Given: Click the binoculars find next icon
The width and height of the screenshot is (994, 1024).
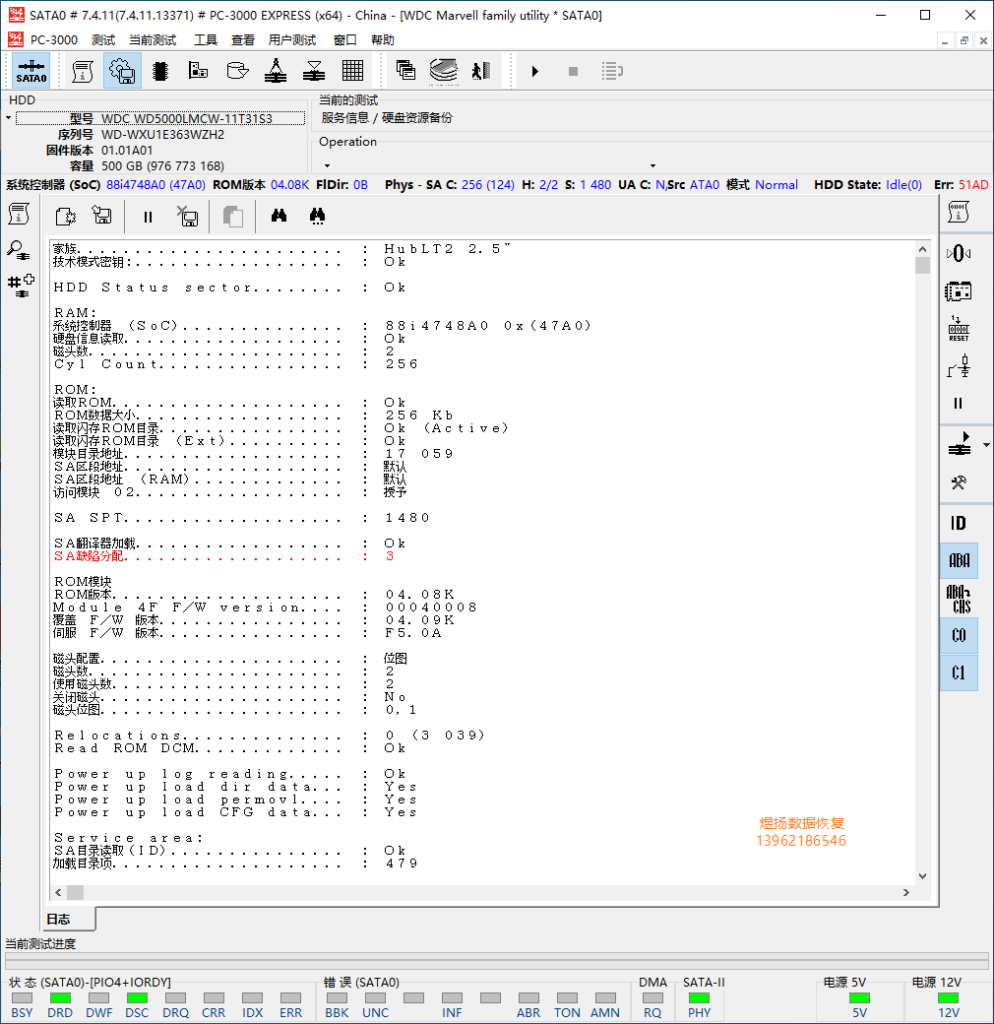Looking at the screenshot, I should coord(317,216).
